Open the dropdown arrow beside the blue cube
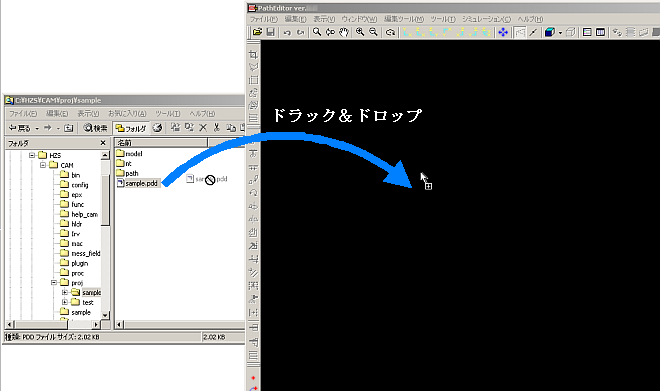Image resolution: width=660 pixels, height=391 pixels. tap(560, 32)
